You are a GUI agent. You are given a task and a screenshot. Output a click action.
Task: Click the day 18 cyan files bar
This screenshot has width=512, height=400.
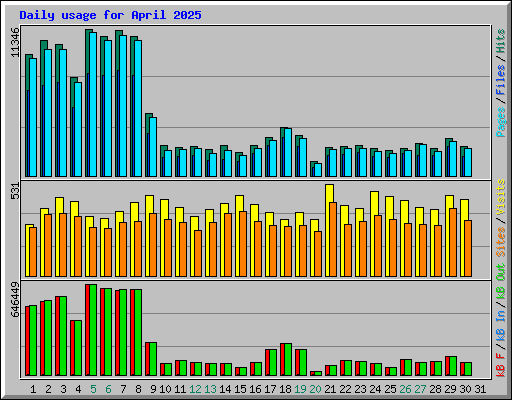point(288,152)
